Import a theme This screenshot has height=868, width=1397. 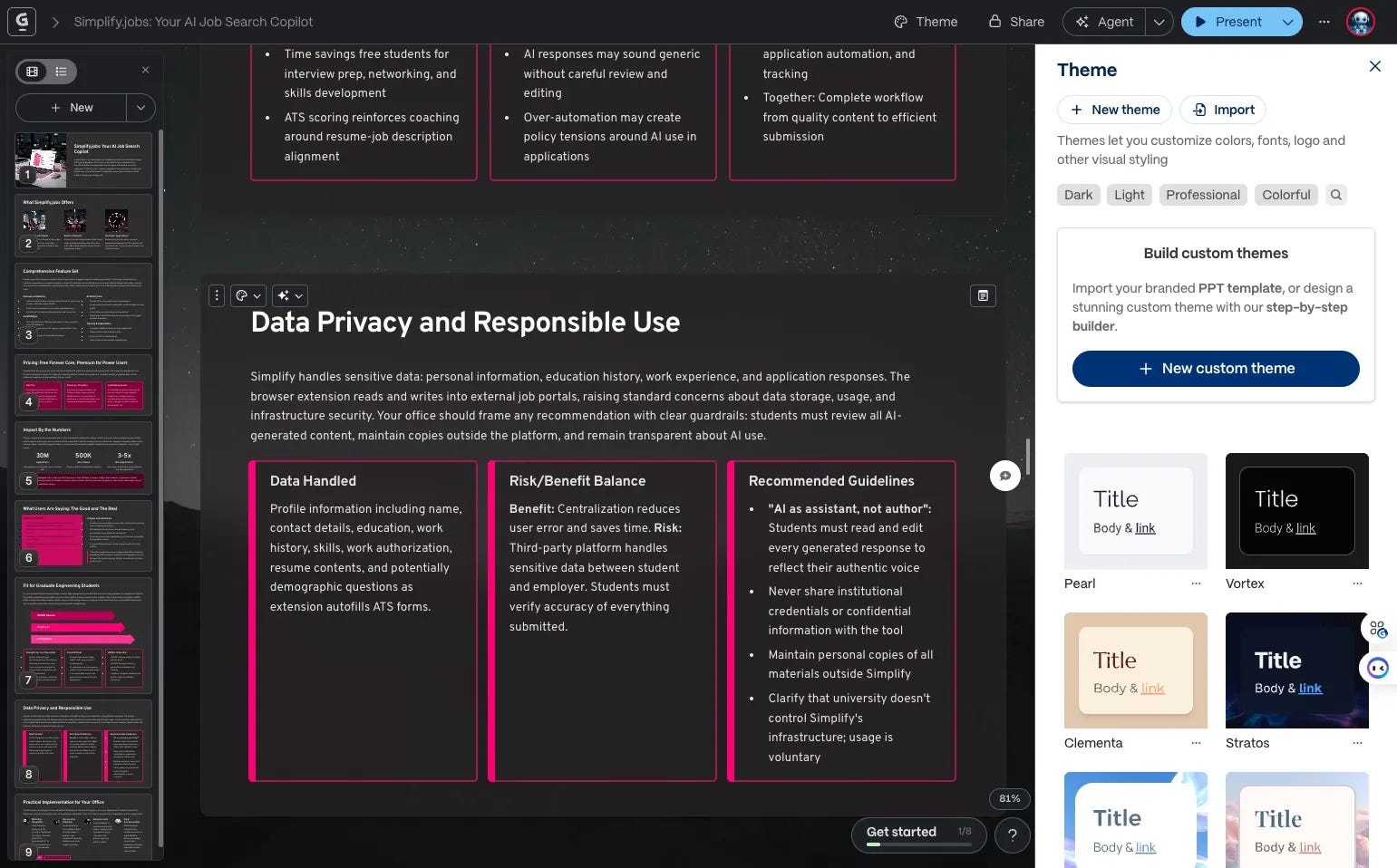(x=1223, y=110)
